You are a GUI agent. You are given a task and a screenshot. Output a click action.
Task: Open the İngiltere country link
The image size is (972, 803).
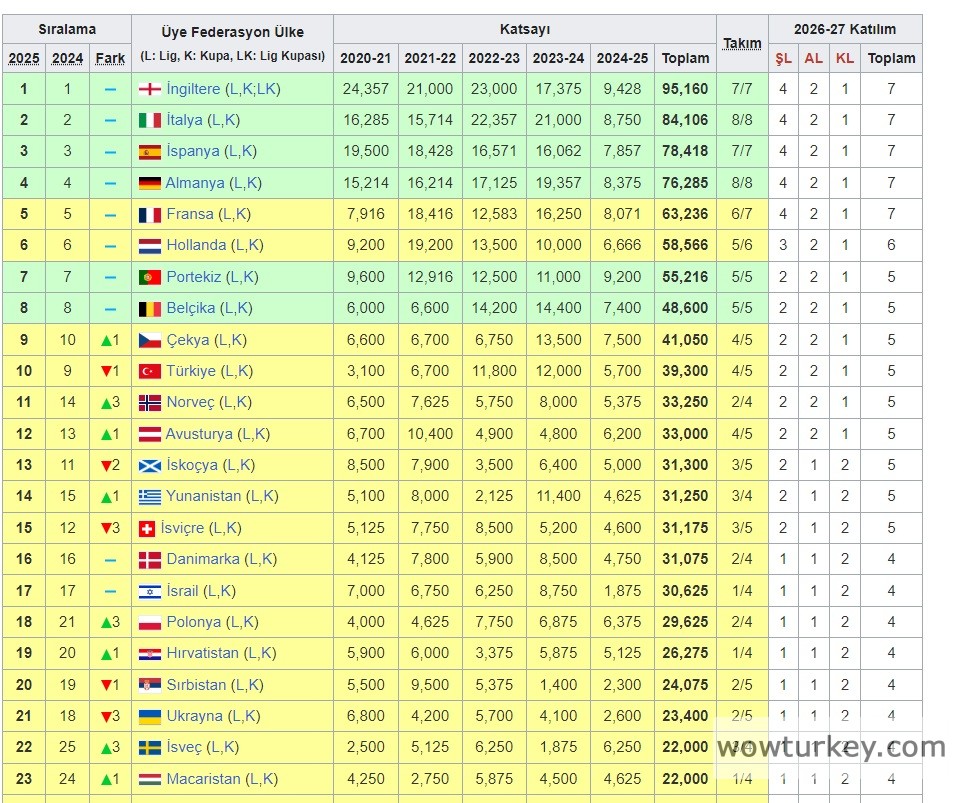[x=194, y=89]
